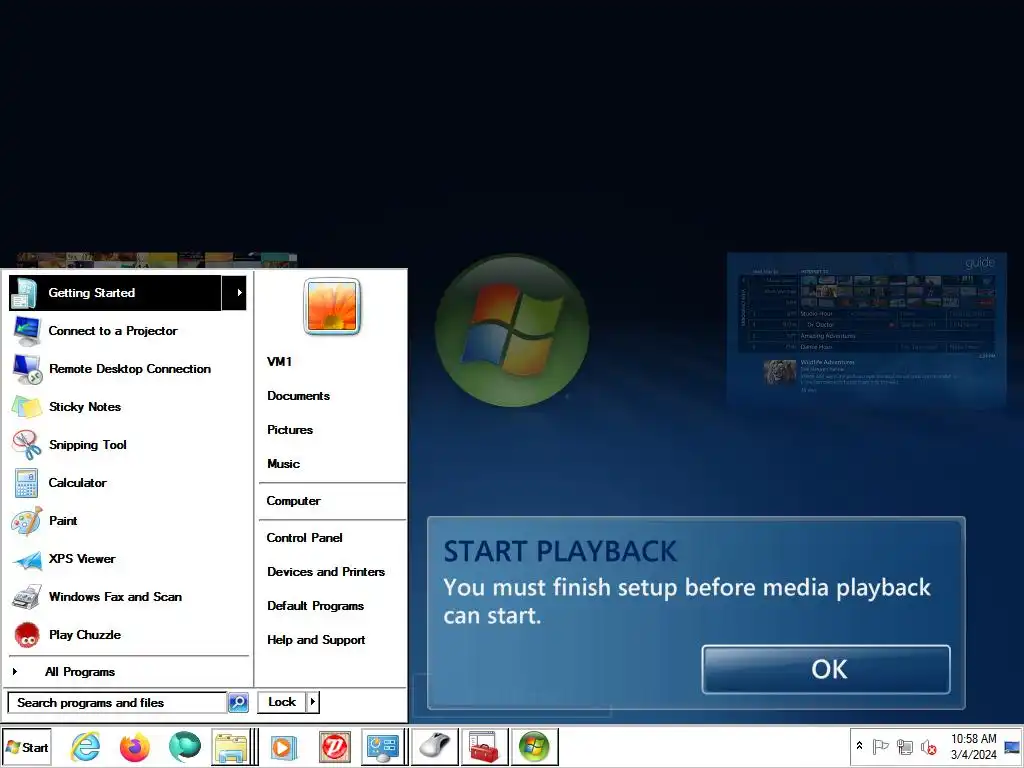Open Help and Support

316,640
